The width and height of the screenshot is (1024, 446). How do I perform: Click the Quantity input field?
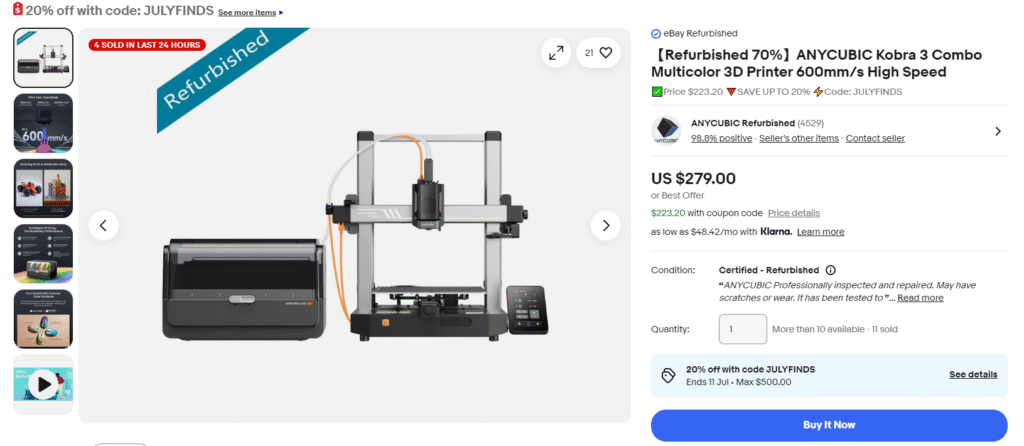coord(743,329)
